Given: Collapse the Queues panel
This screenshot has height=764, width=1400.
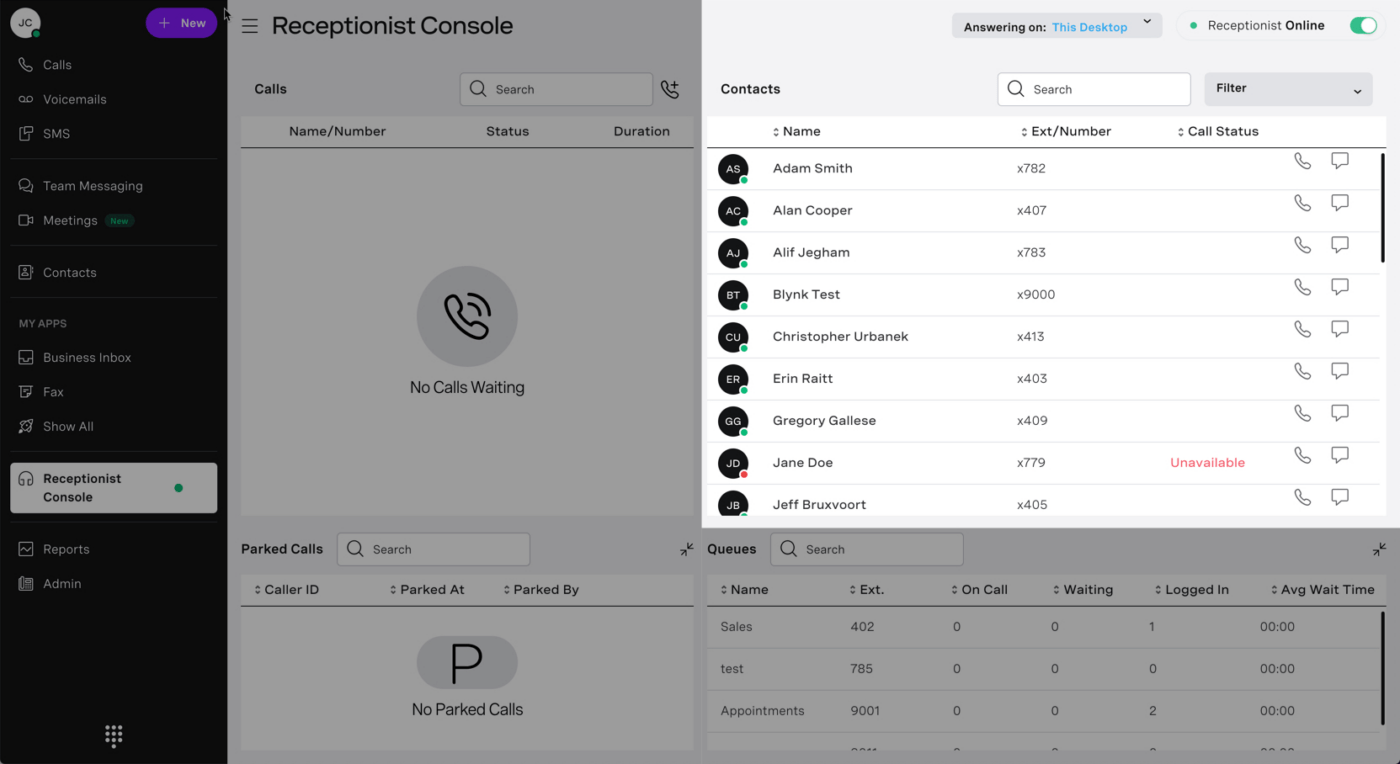Looking at the screenshot, I should (x=1379, y=549).
